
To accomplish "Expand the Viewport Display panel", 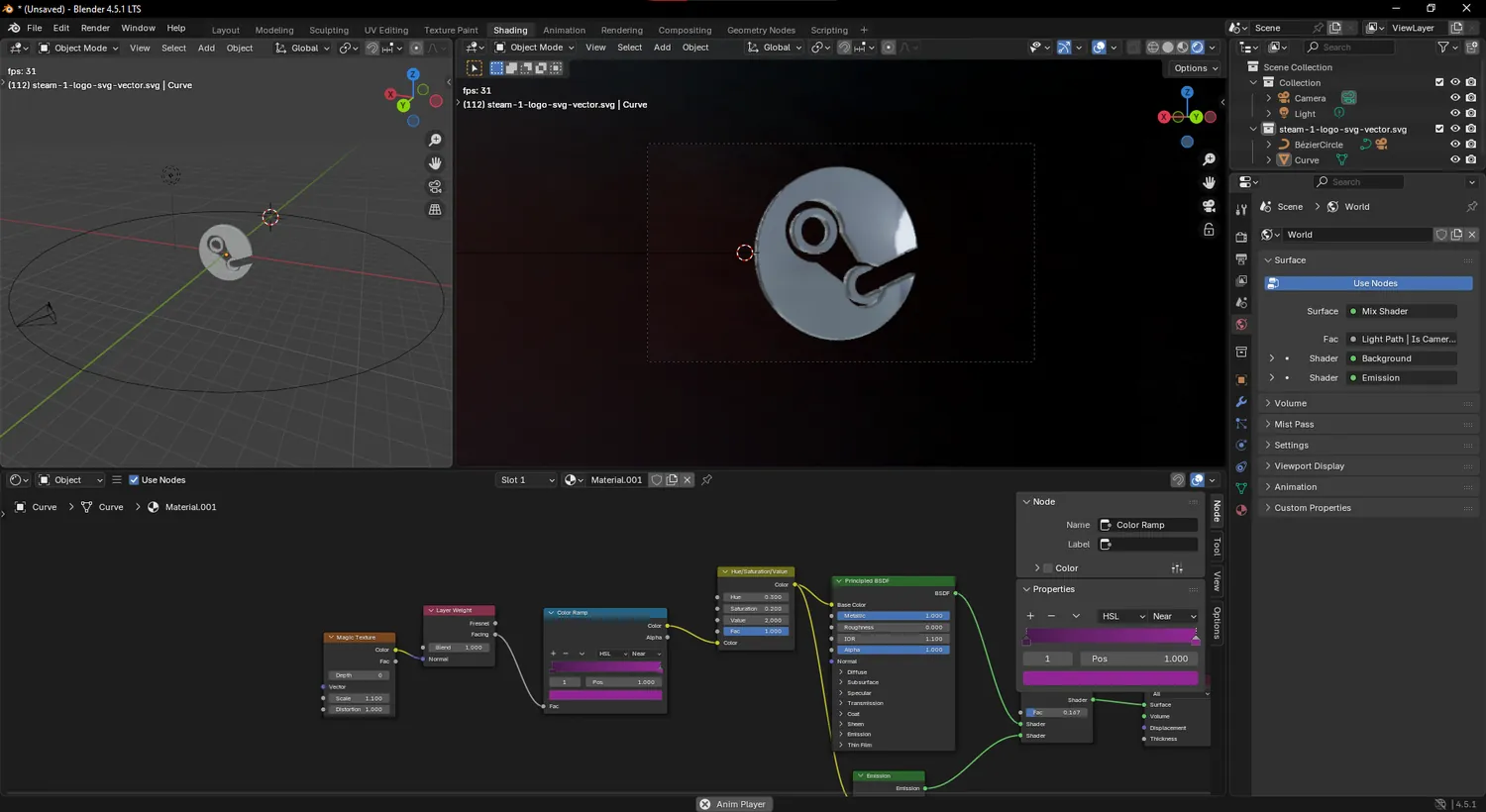I will (1371, 466).
